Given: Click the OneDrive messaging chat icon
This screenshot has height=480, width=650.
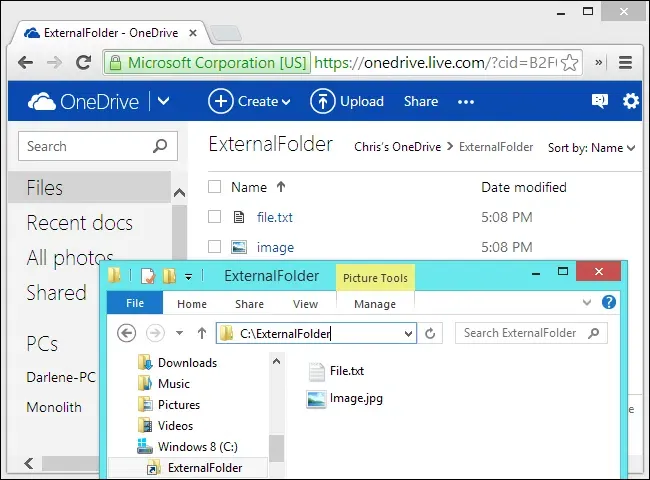Looking at the screenshot, I should 599,101.
